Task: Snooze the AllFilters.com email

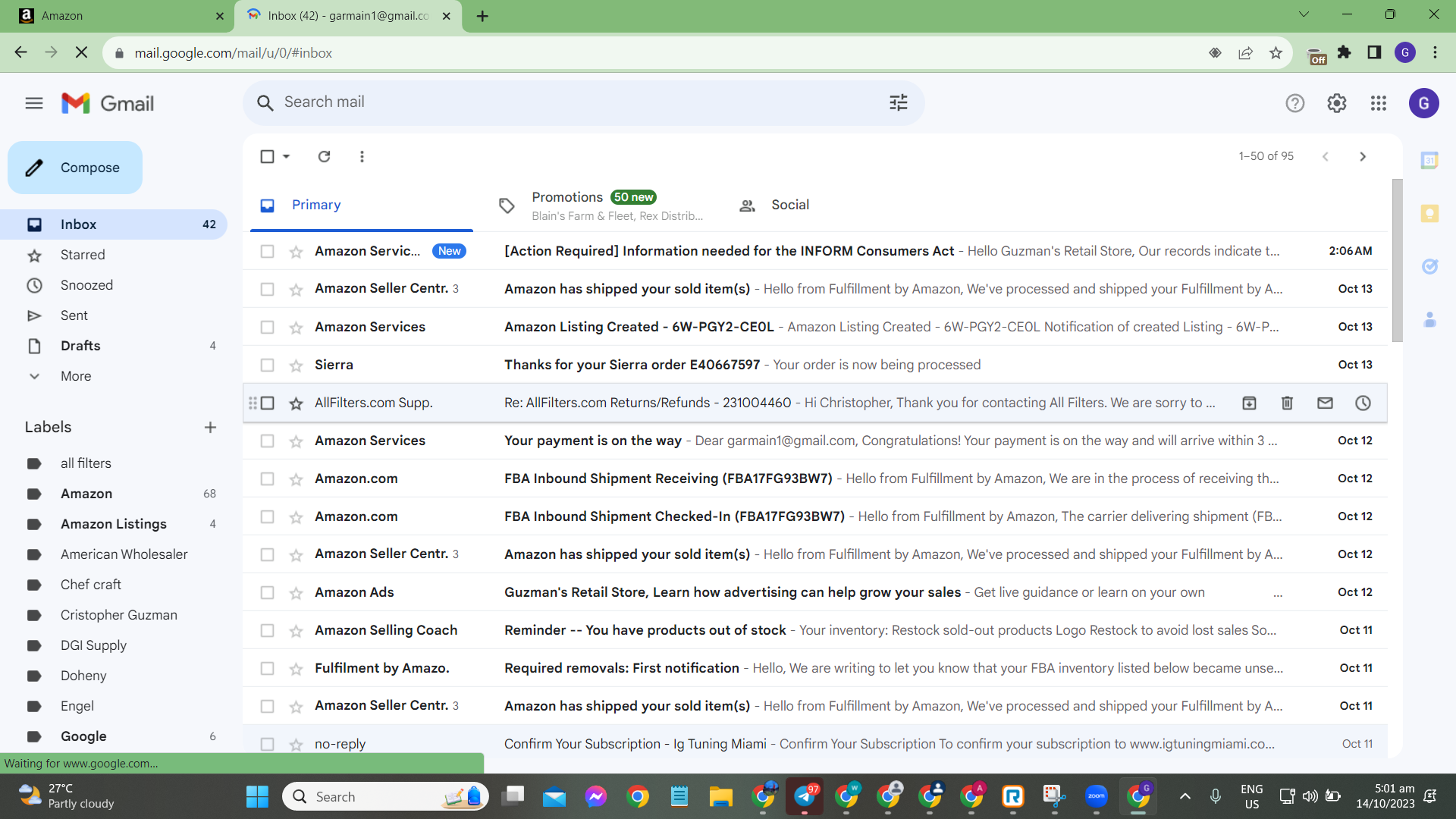Action: pyautogui.click(x=1363, y=403)
